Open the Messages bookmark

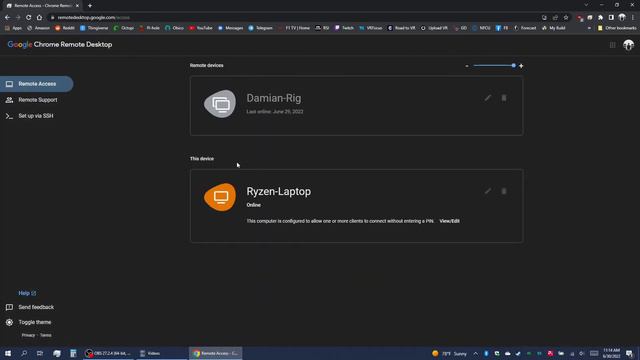click(x=231, y=28)
